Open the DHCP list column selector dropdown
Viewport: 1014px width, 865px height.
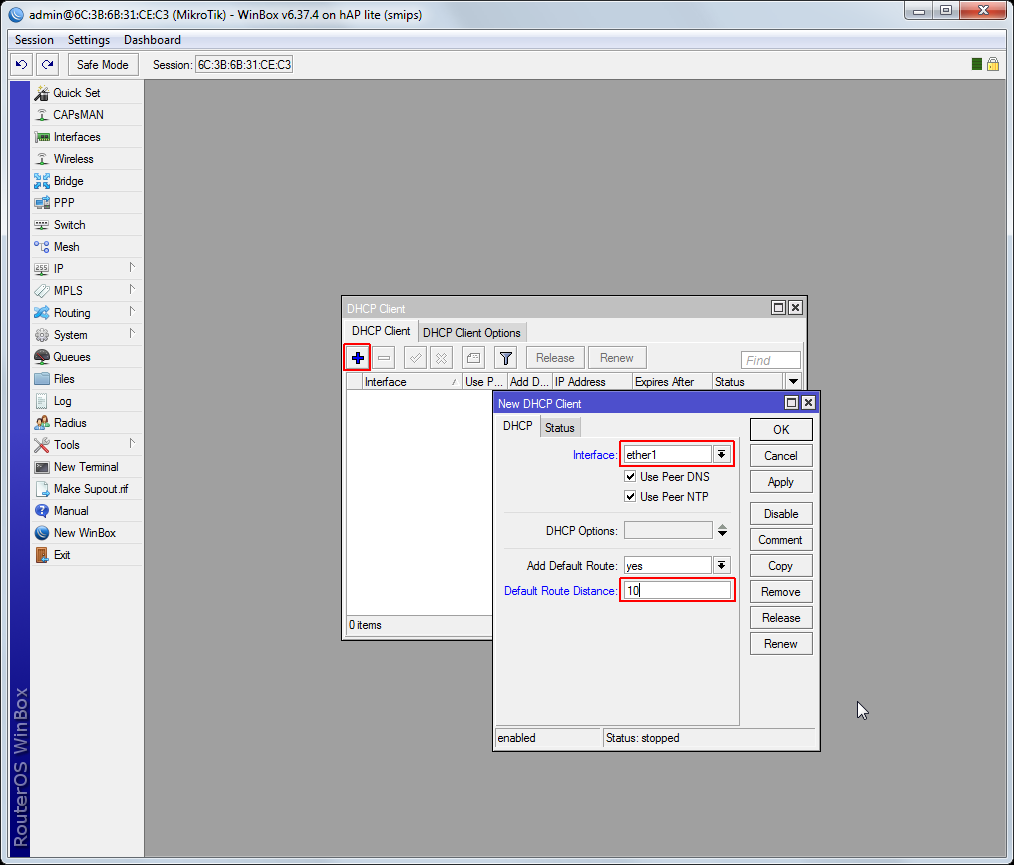pos(793,382)
